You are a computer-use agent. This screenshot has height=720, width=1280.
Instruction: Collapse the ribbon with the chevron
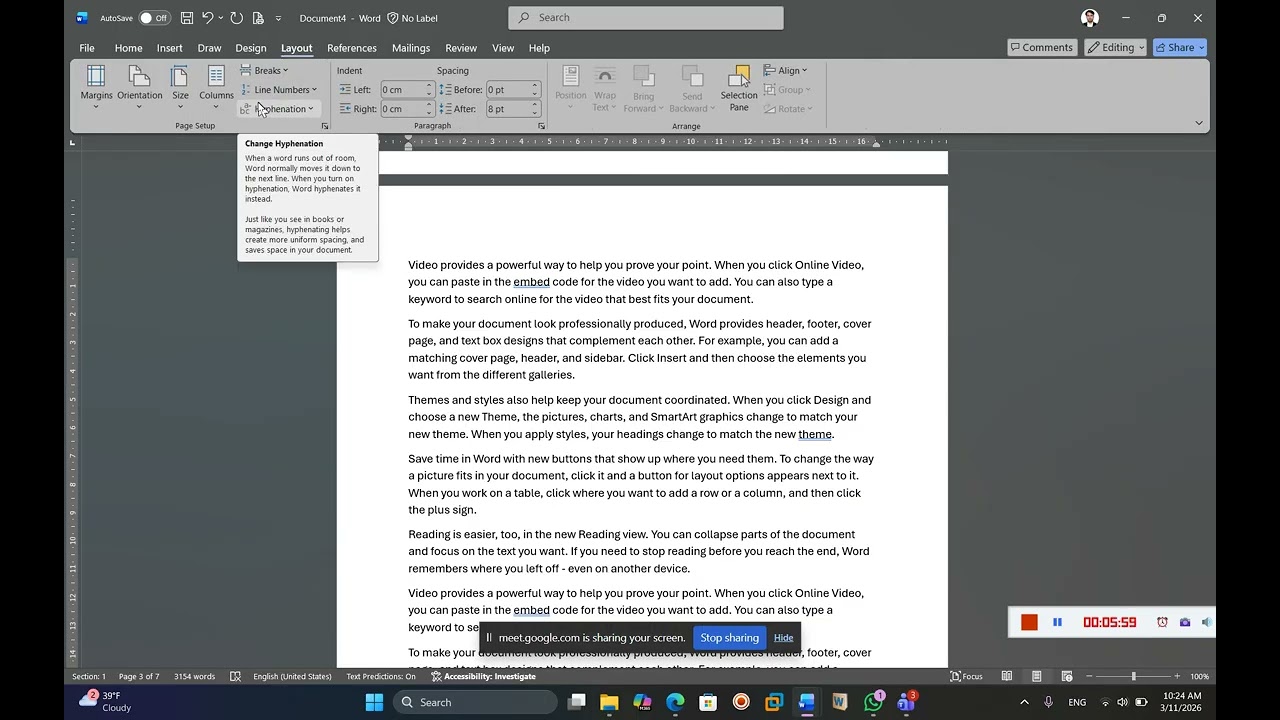coord(1199,123)
